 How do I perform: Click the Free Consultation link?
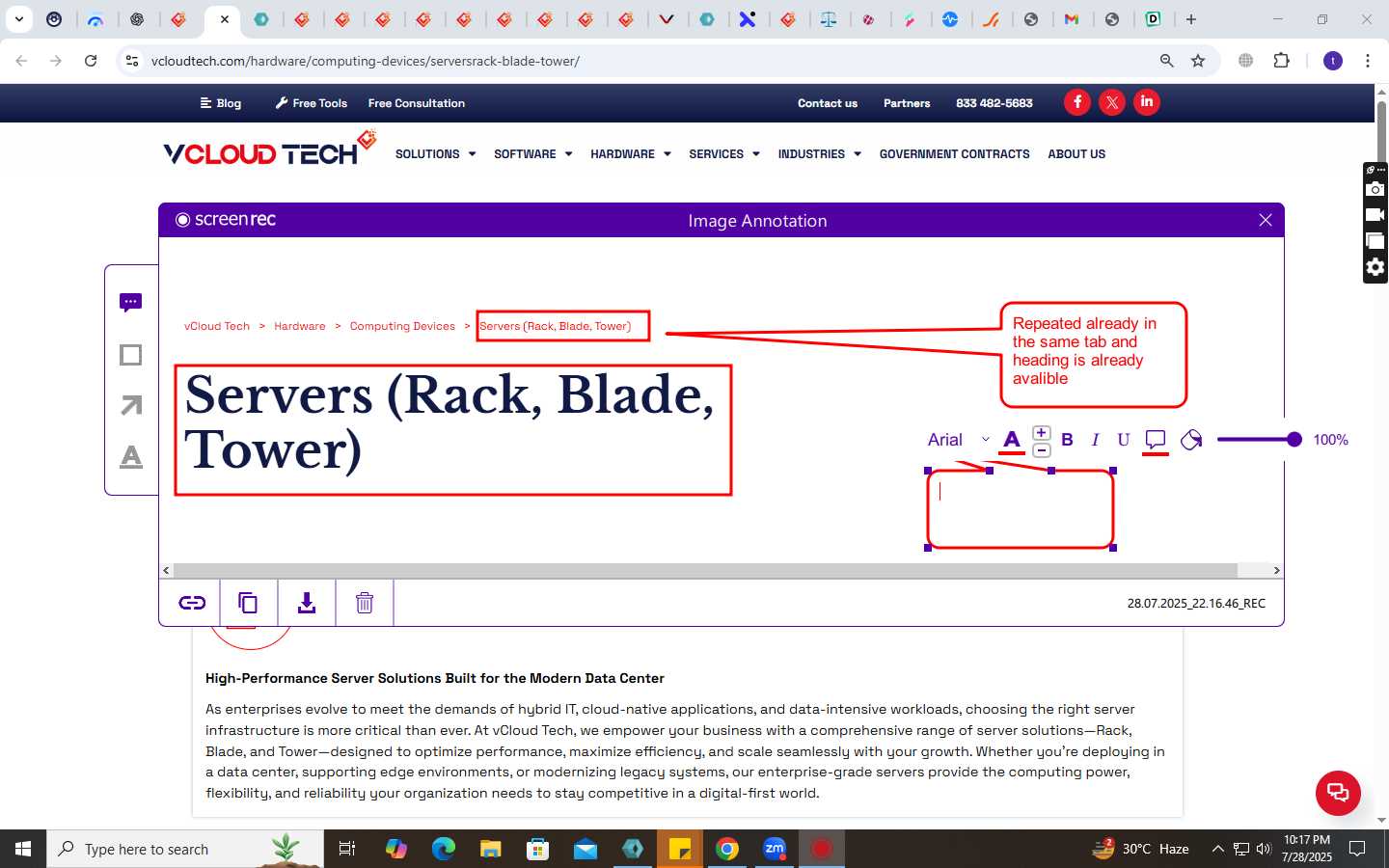[417, 103]
